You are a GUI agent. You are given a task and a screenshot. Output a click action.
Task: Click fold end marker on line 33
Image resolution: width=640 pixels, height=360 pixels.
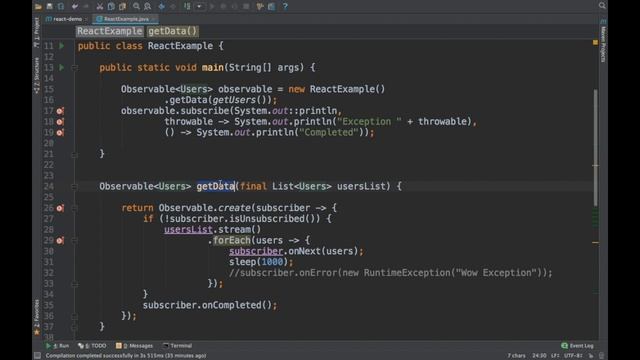coord(74,284)
